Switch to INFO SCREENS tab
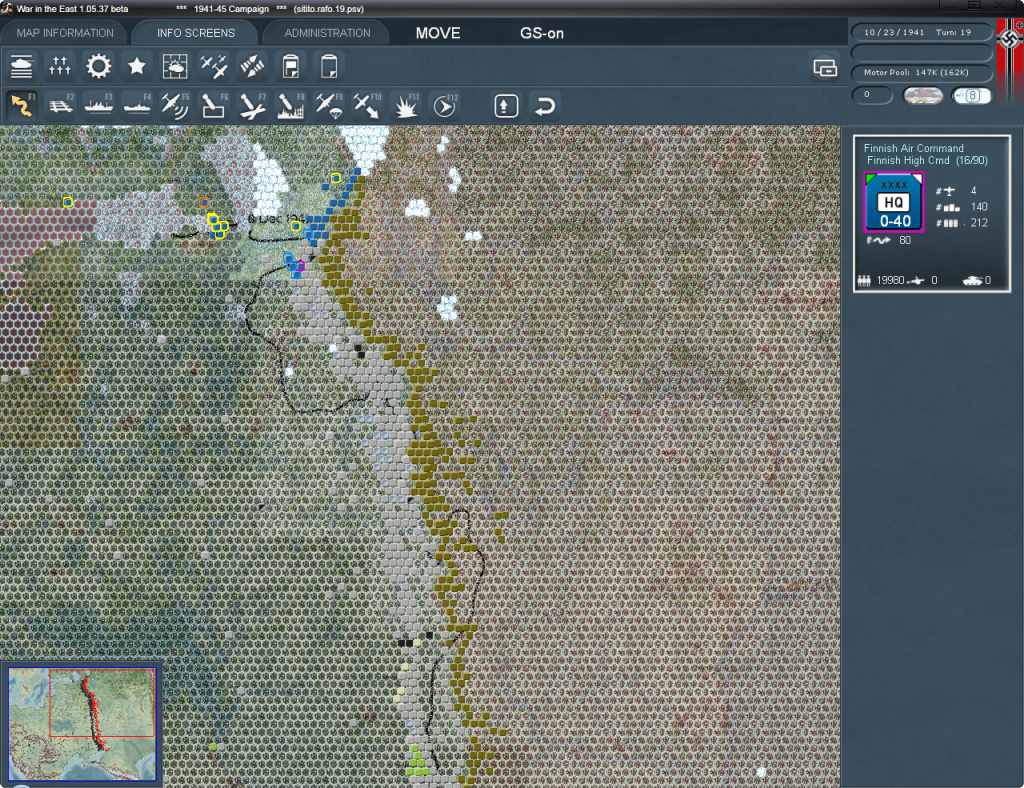 (196, 33)
